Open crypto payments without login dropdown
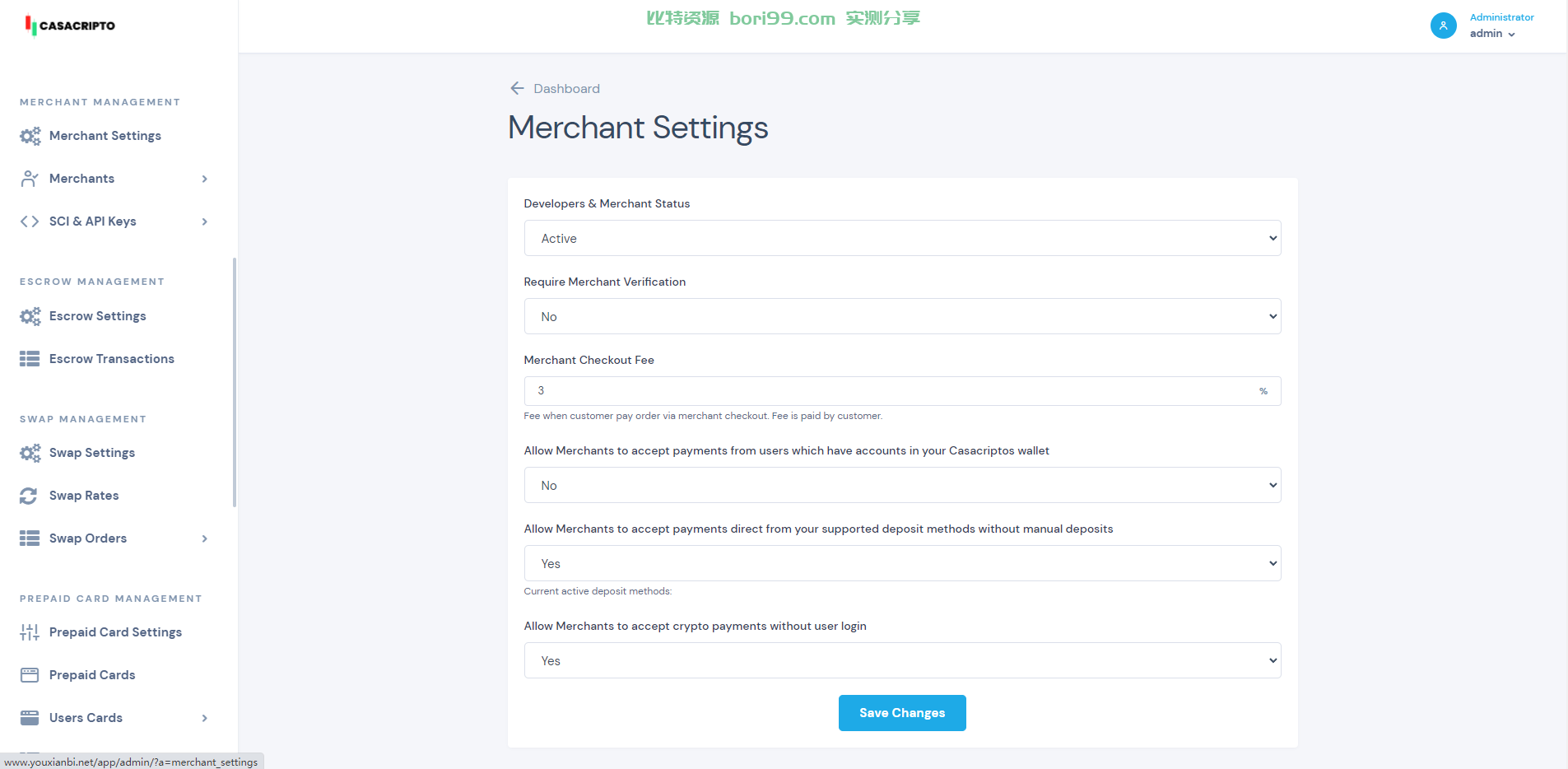1568x769 pixels. point(902,660)
